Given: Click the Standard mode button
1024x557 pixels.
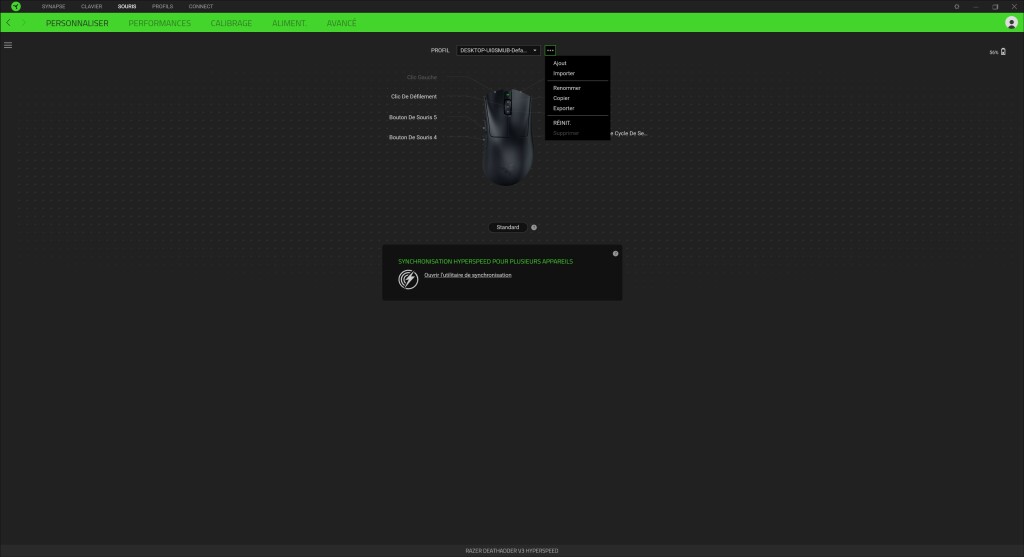Looking at the screenshot, I should (x=507, y=227).
